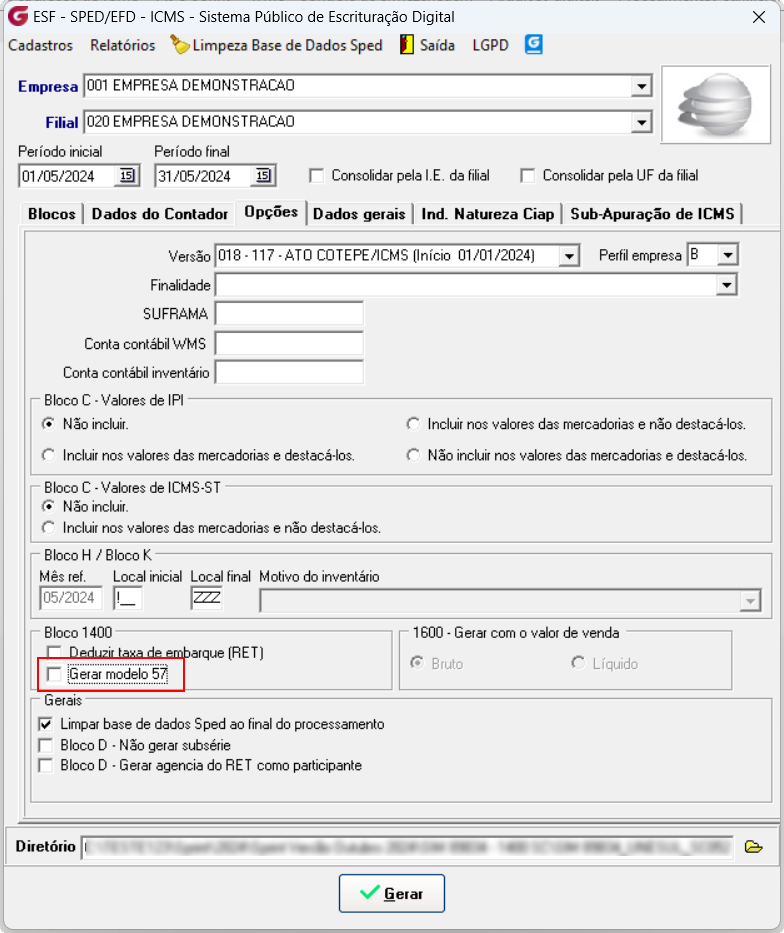Switch to Dados do Contador tab

[159, 214]
